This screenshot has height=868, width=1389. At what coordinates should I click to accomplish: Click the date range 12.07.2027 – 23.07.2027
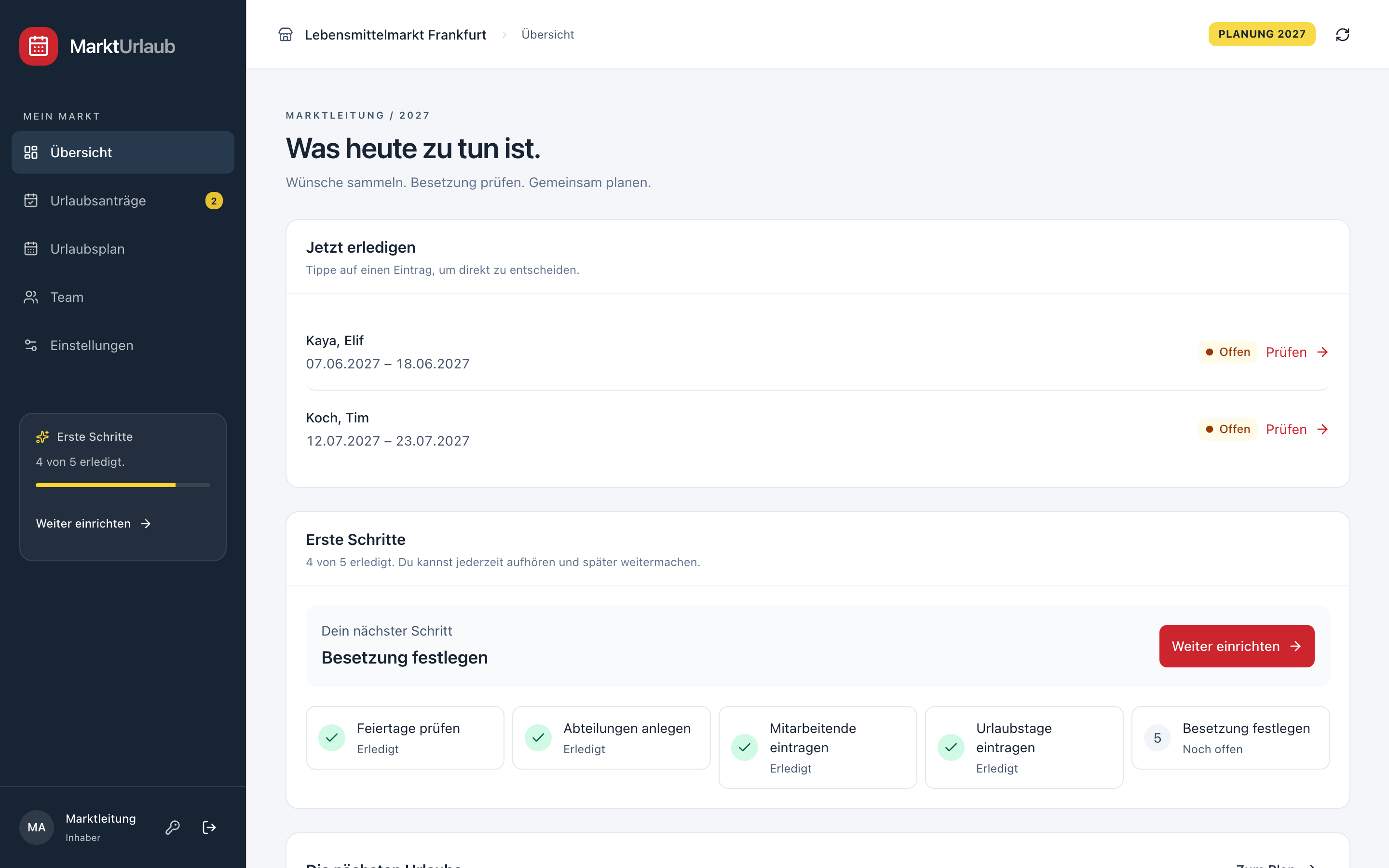(x=388, y=440)
